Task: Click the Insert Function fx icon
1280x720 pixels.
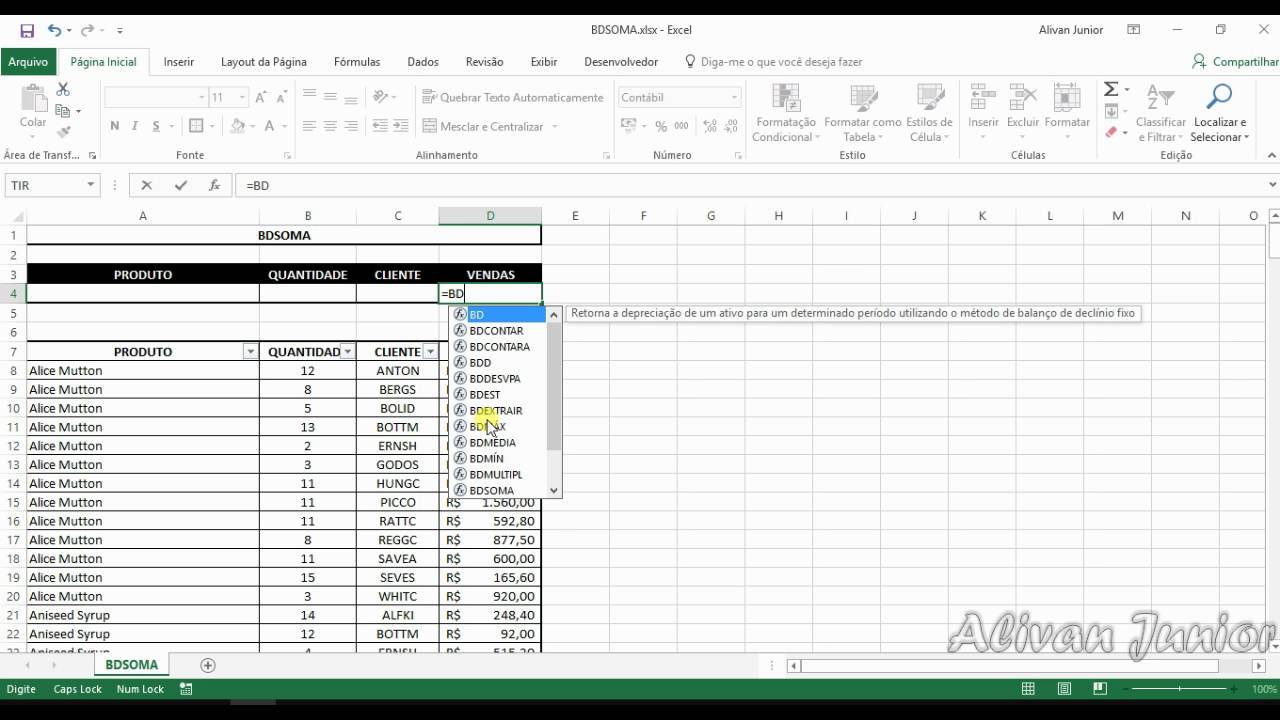Action: pyautogui.click(x=214, y=185)
